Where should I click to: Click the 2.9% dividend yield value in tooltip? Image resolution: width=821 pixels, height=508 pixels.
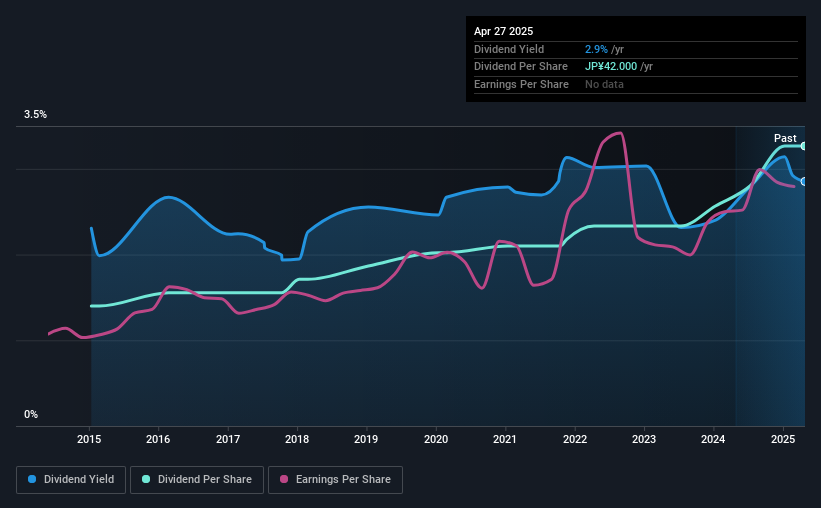(x=596, y=49)
